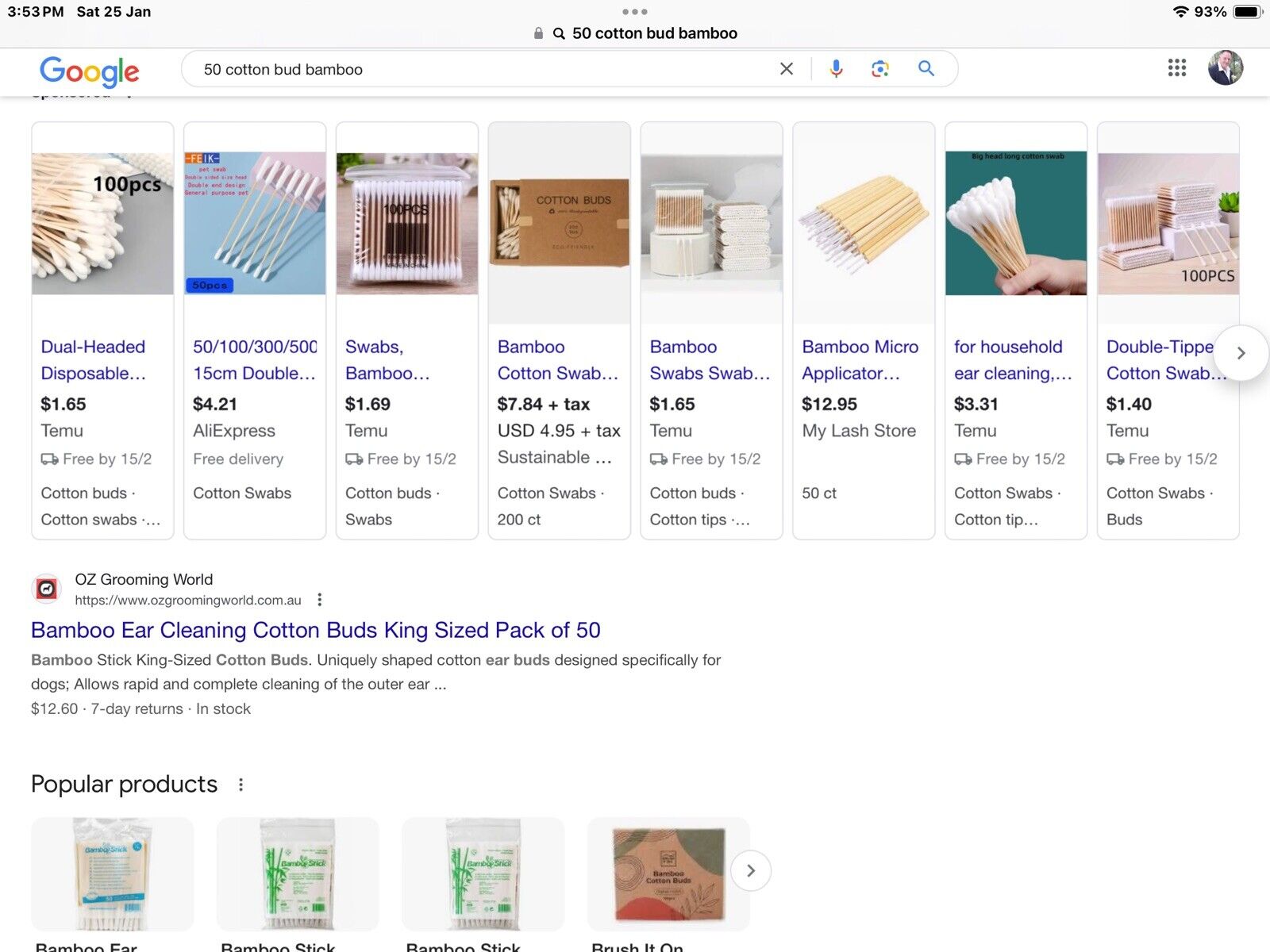Screen dimensions: 1270x952
Task: Select the 100PCS barcode pack image
Action: [x=407, y=224]
